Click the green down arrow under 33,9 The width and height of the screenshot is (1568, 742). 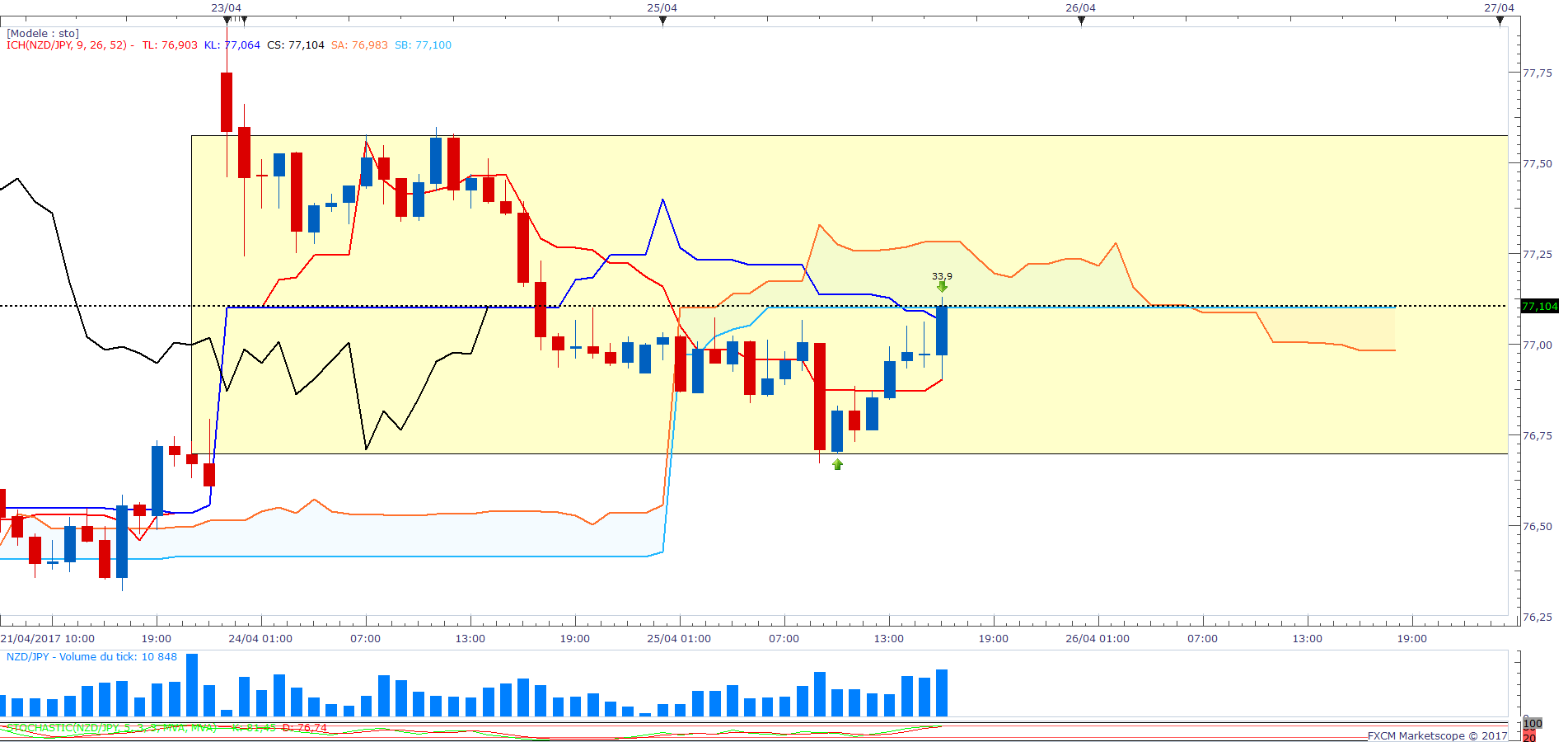[x=942, y=287]
